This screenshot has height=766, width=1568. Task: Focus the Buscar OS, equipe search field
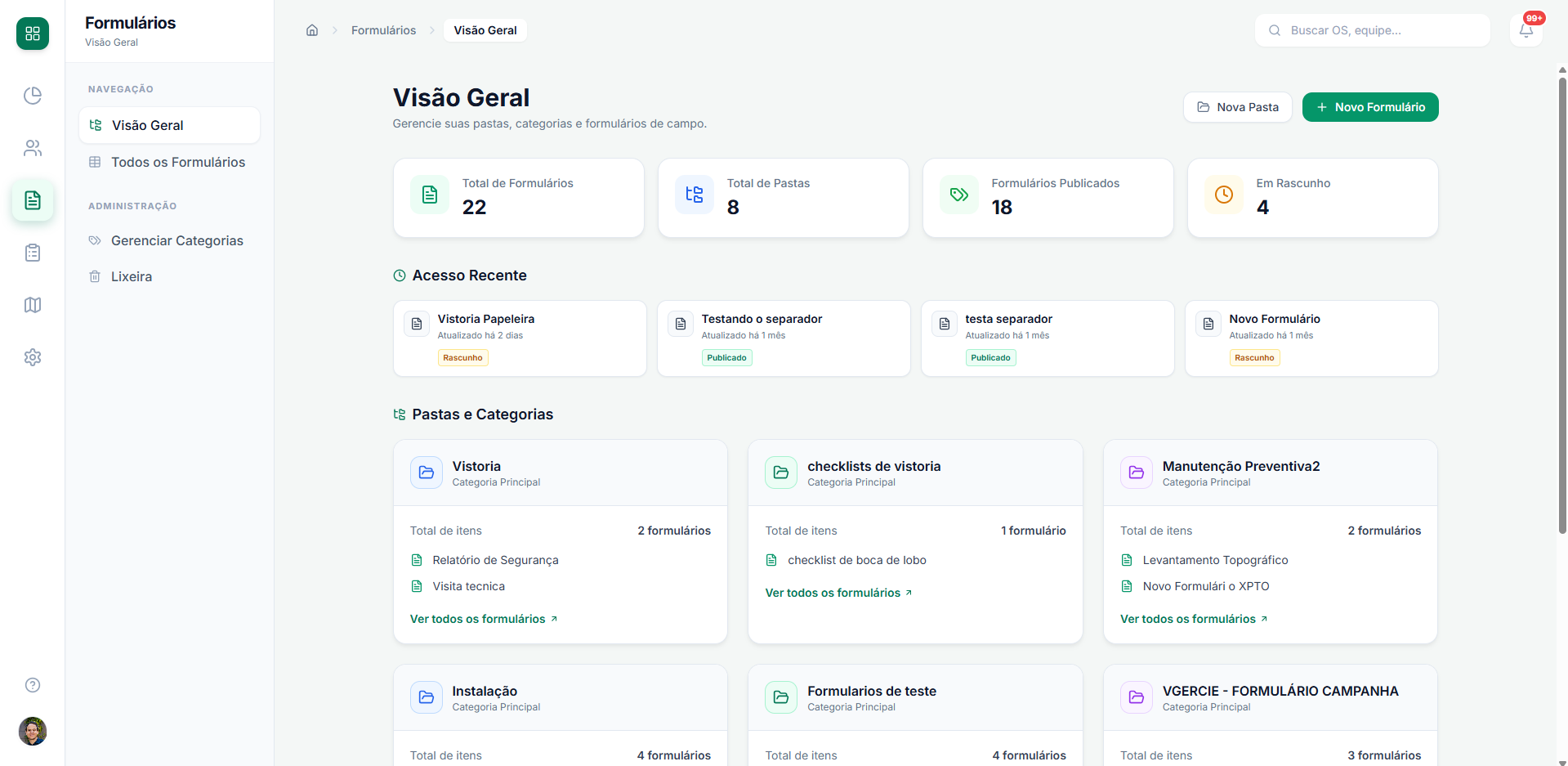click(1373, 30)
